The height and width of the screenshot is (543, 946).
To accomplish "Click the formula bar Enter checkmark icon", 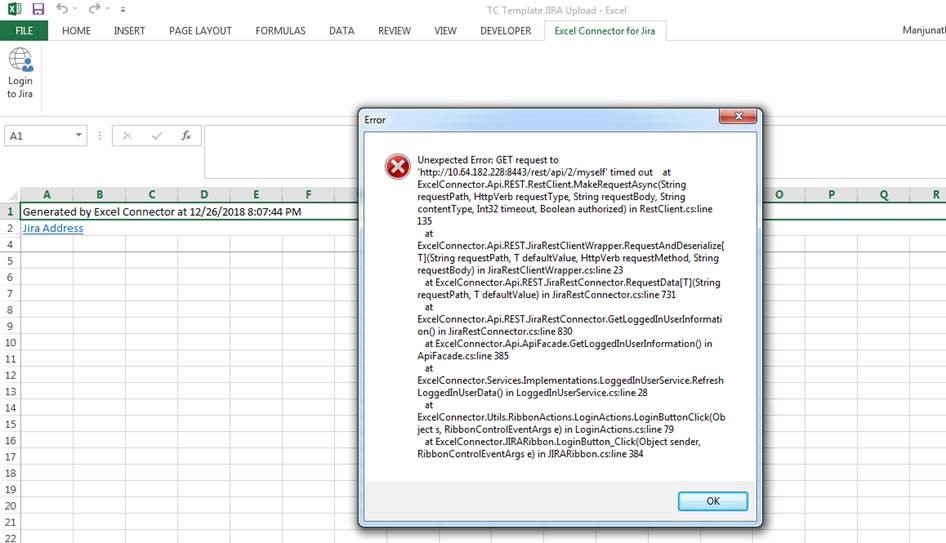I will [x=157, y=136].
